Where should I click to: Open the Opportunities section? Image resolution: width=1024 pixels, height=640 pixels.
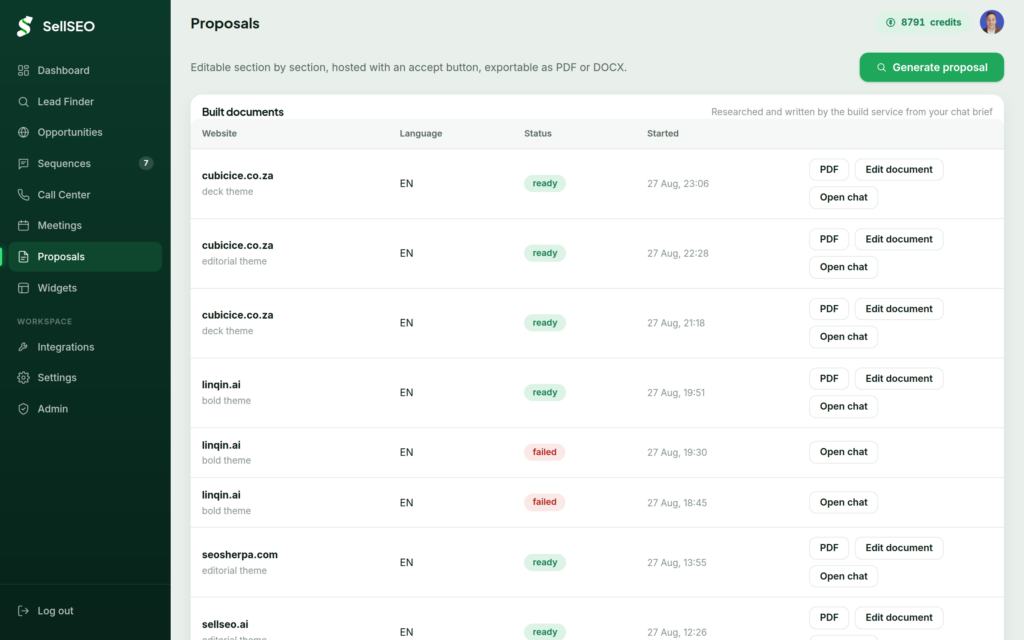[85, 133]
